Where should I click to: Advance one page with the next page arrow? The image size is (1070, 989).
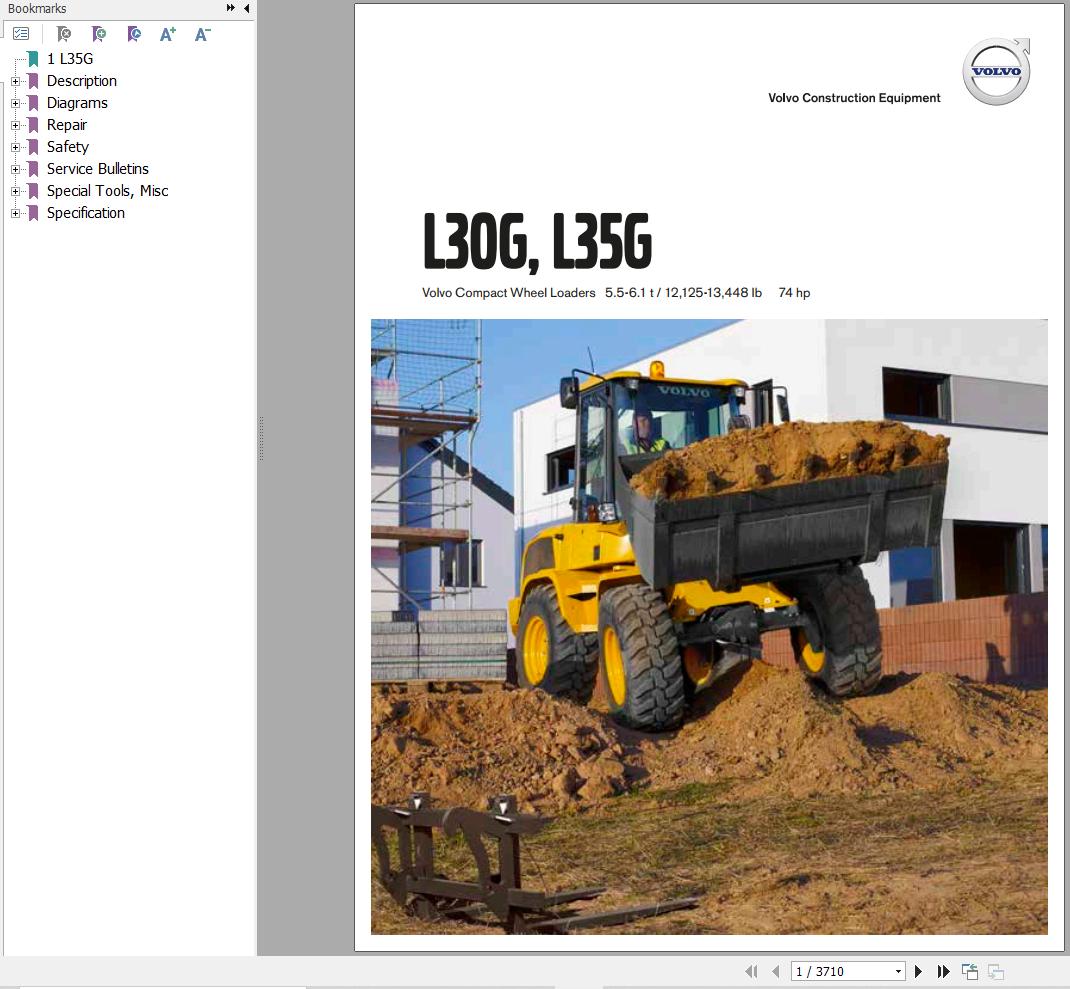pos(918,970)
